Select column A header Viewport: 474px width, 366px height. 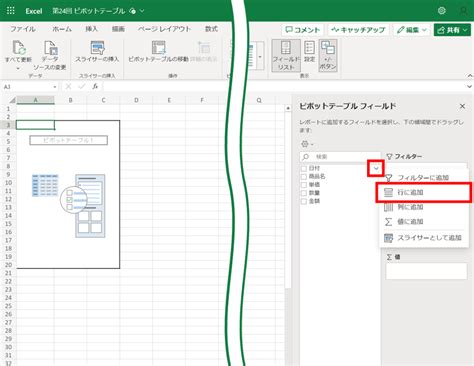(35, 100)
